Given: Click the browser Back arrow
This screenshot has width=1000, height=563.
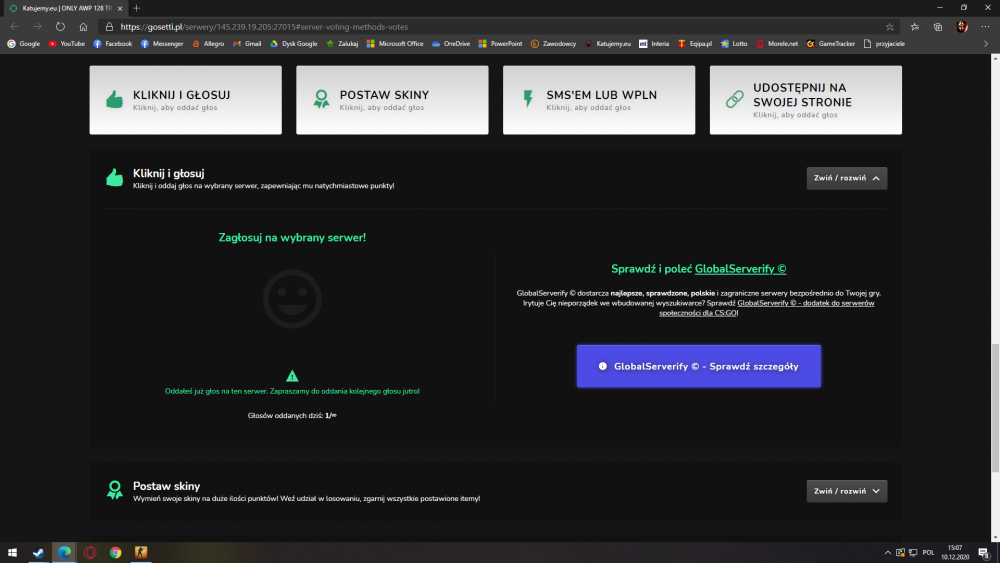Looking at the screenshot, I should pos(15,27).
